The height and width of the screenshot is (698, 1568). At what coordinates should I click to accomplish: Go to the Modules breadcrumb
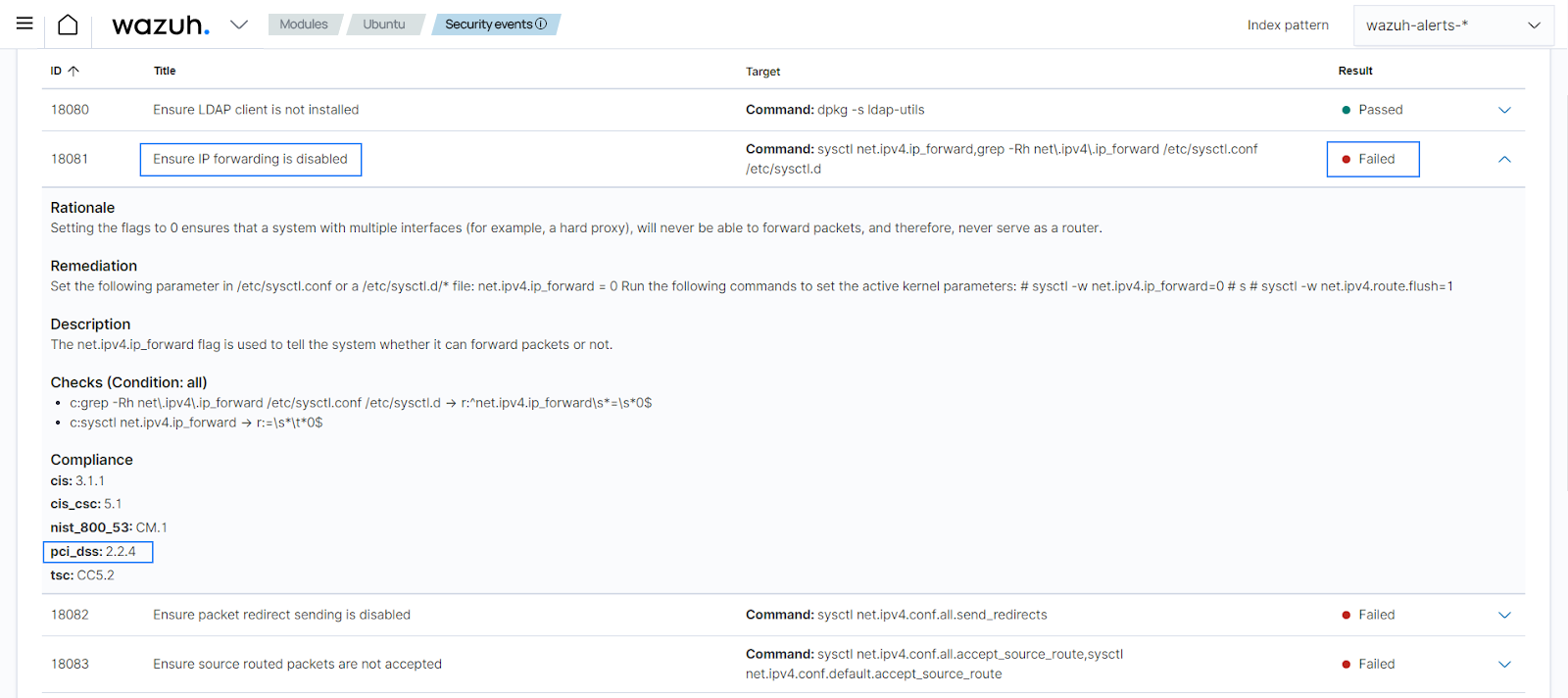[x=304, y=25]
